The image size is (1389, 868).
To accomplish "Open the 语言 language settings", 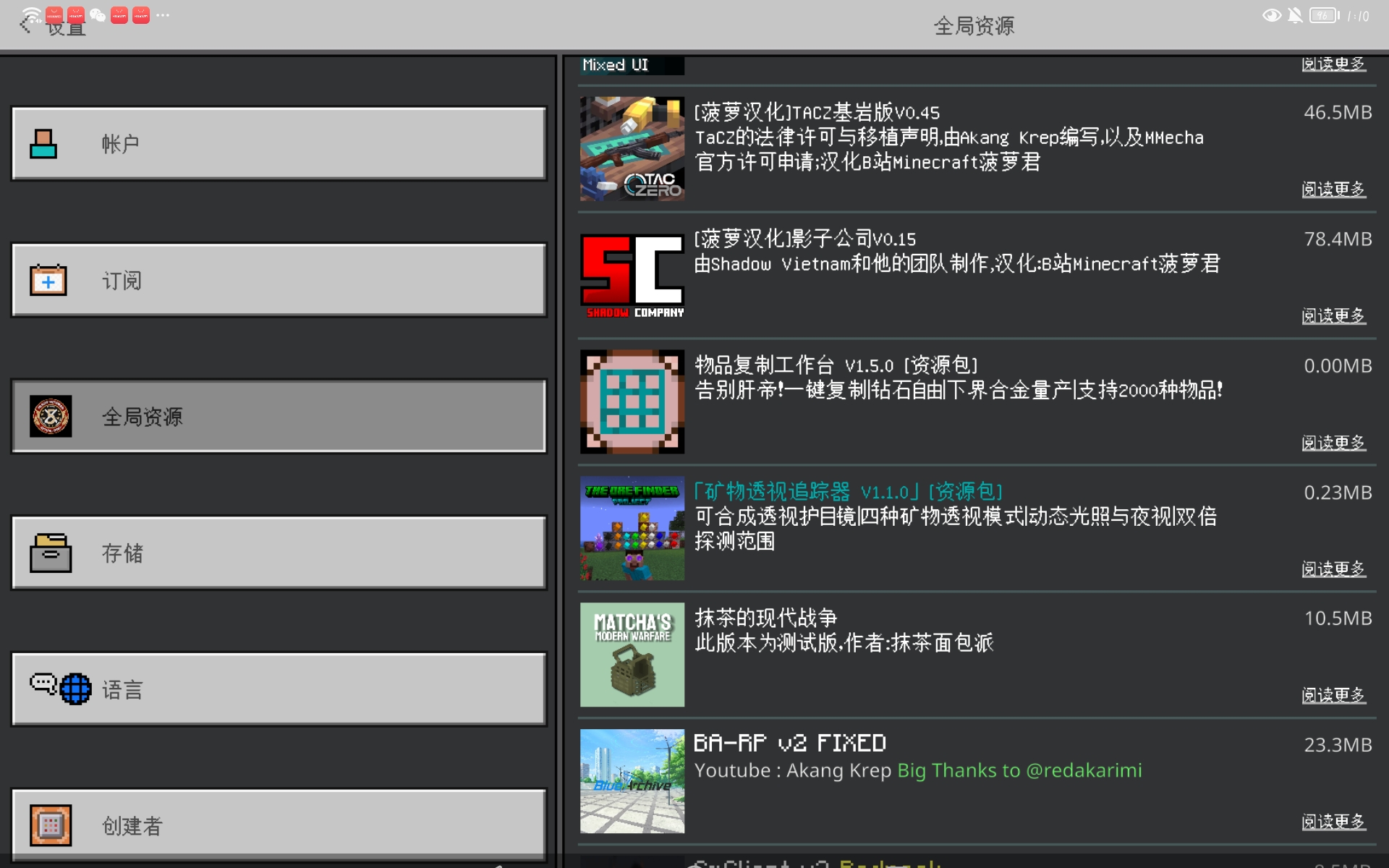I will point(279,689).
